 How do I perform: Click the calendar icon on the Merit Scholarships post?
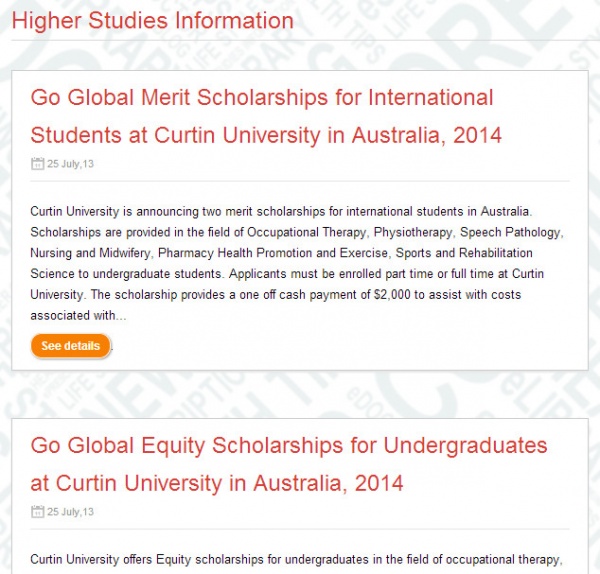click(37, 164)
